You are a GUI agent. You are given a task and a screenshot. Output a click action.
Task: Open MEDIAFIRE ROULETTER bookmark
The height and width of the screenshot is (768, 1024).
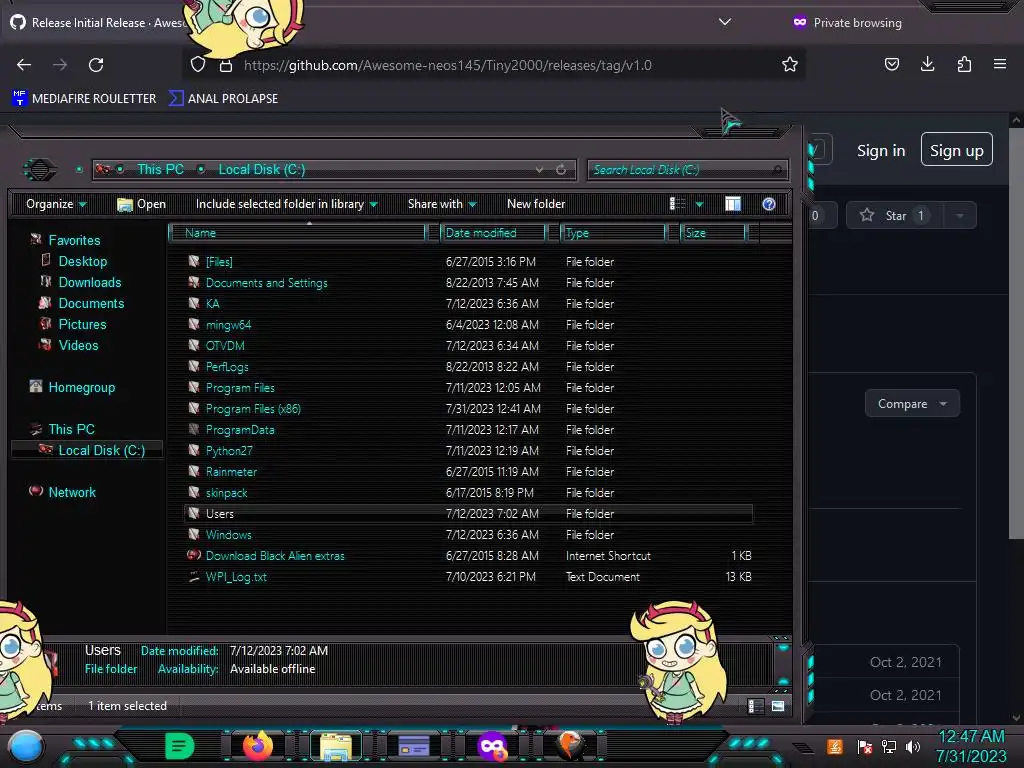coord(84,99)
